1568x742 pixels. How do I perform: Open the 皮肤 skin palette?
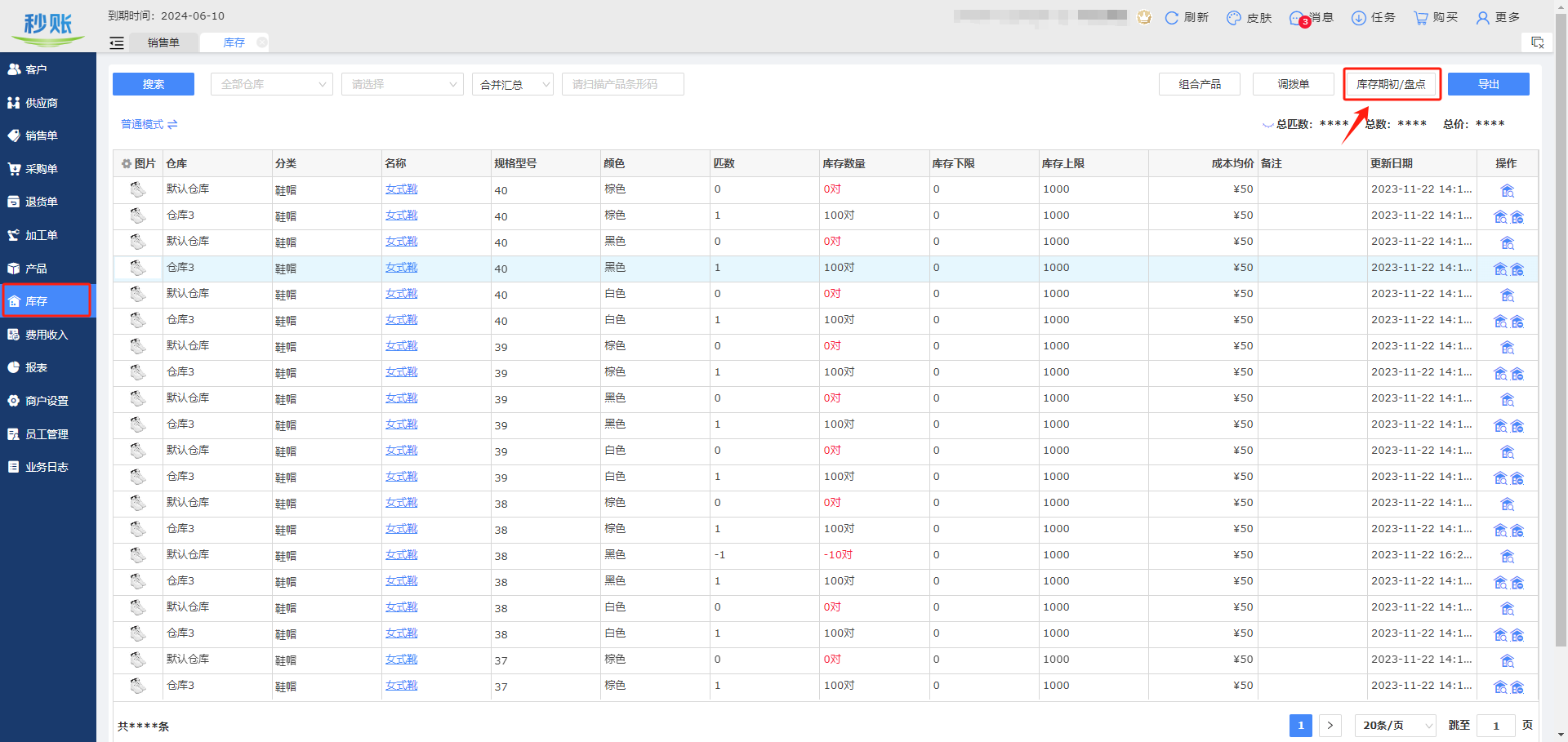tap(1249, 17)
